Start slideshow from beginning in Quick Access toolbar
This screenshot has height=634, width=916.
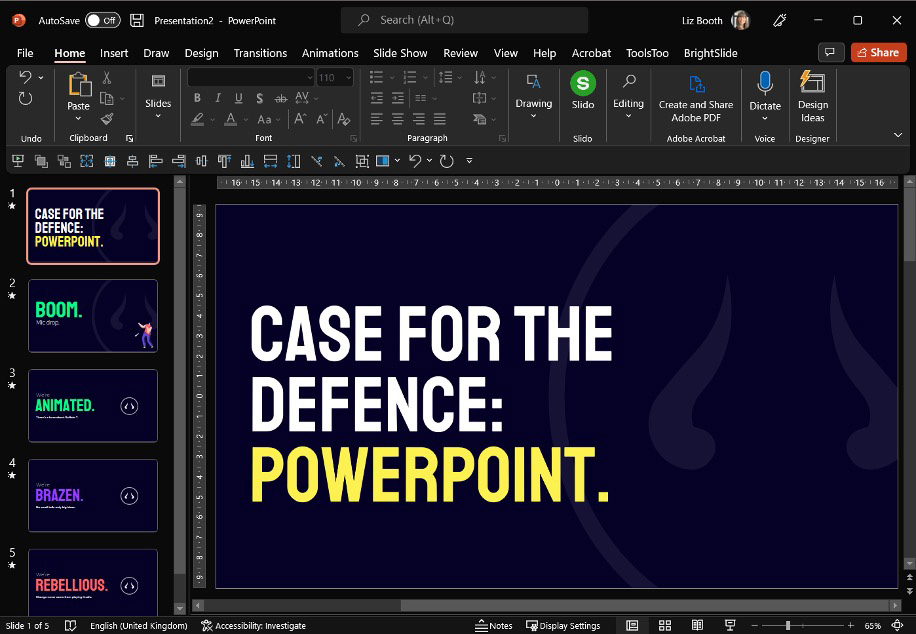[18, 161]
